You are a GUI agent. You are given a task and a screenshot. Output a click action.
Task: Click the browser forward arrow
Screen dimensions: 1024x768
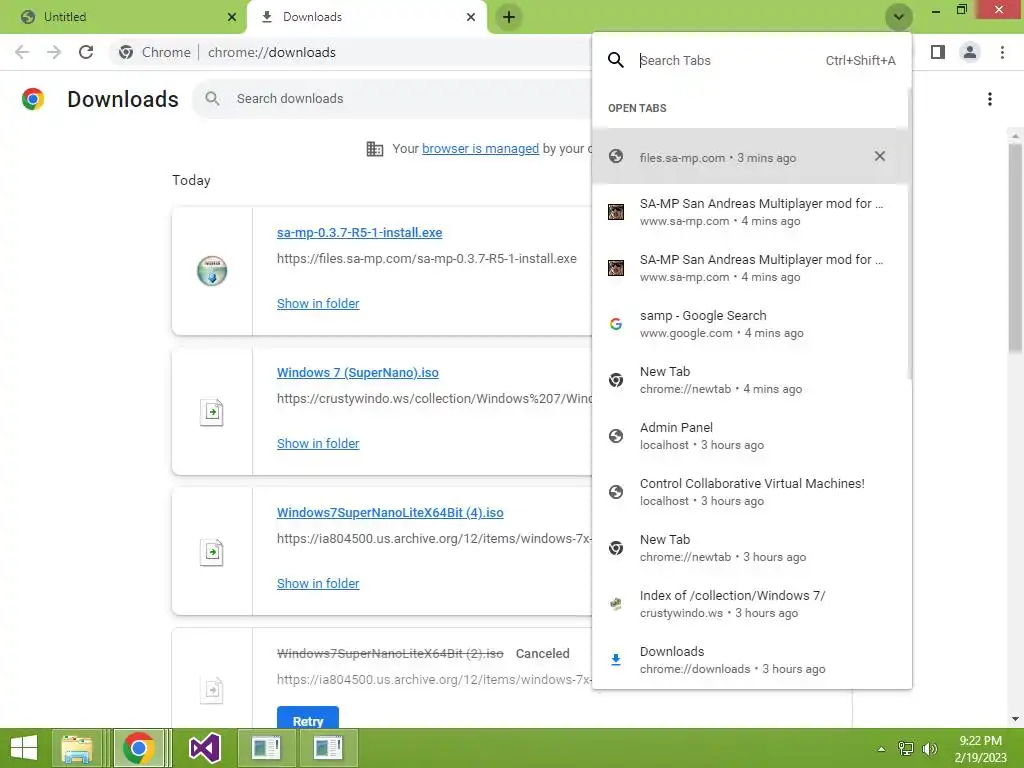[x=54, y=52]
